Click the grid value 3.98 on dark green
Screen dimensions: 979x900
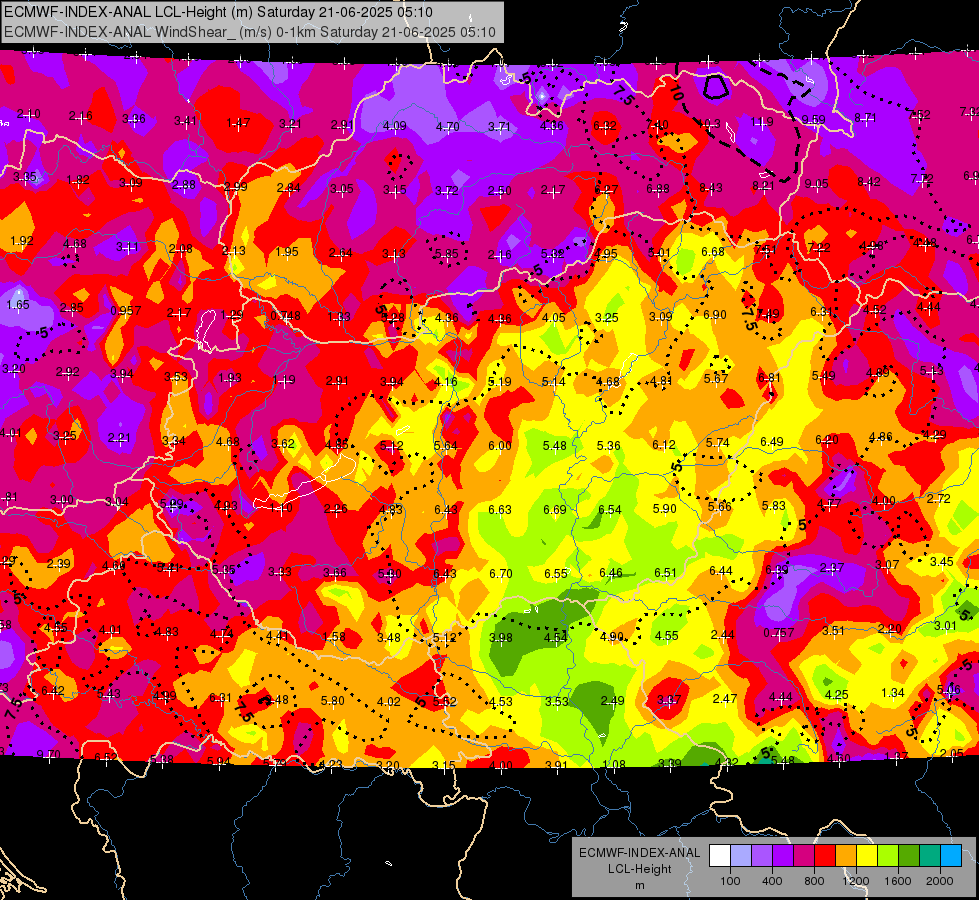pyautogui.click(x=501, y=638)
